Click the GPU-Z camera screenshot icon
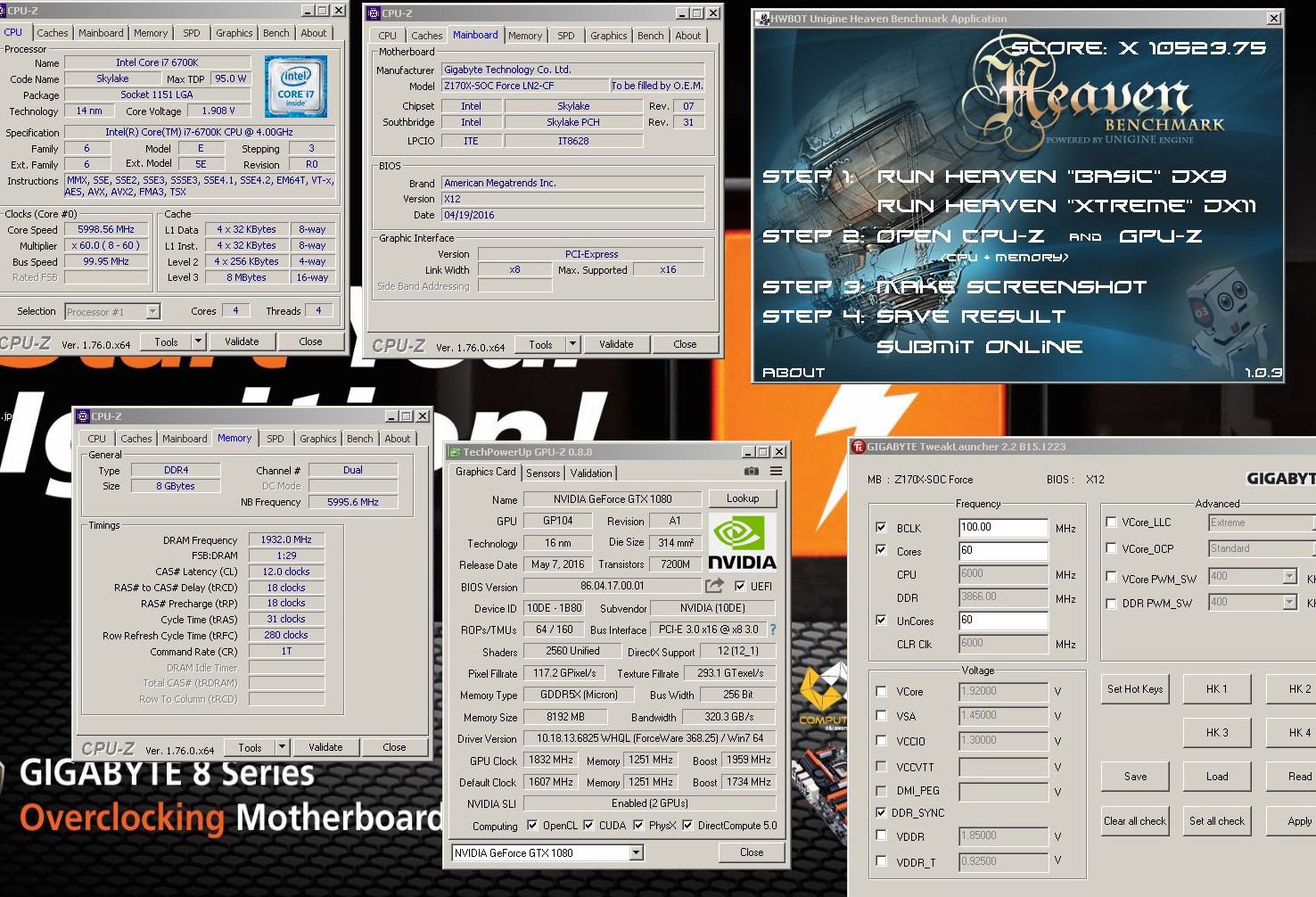This screenshot has height=897, width=1316. point(751,472)
